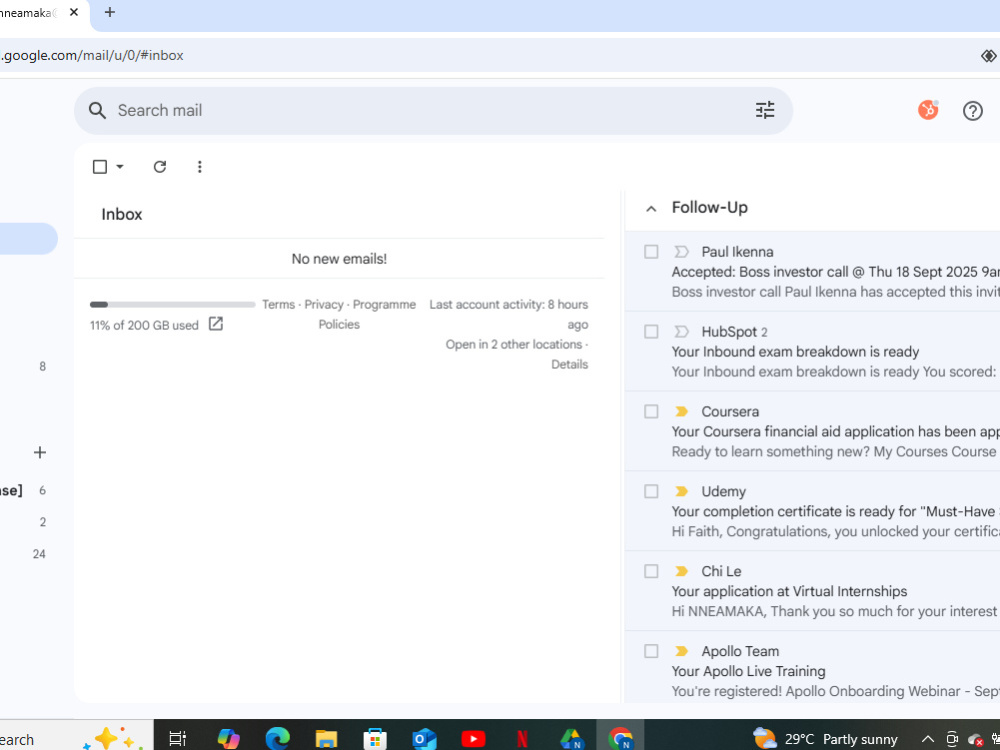Open the Privacy link
1000x750 pixels.
click(x=324, y=304)
